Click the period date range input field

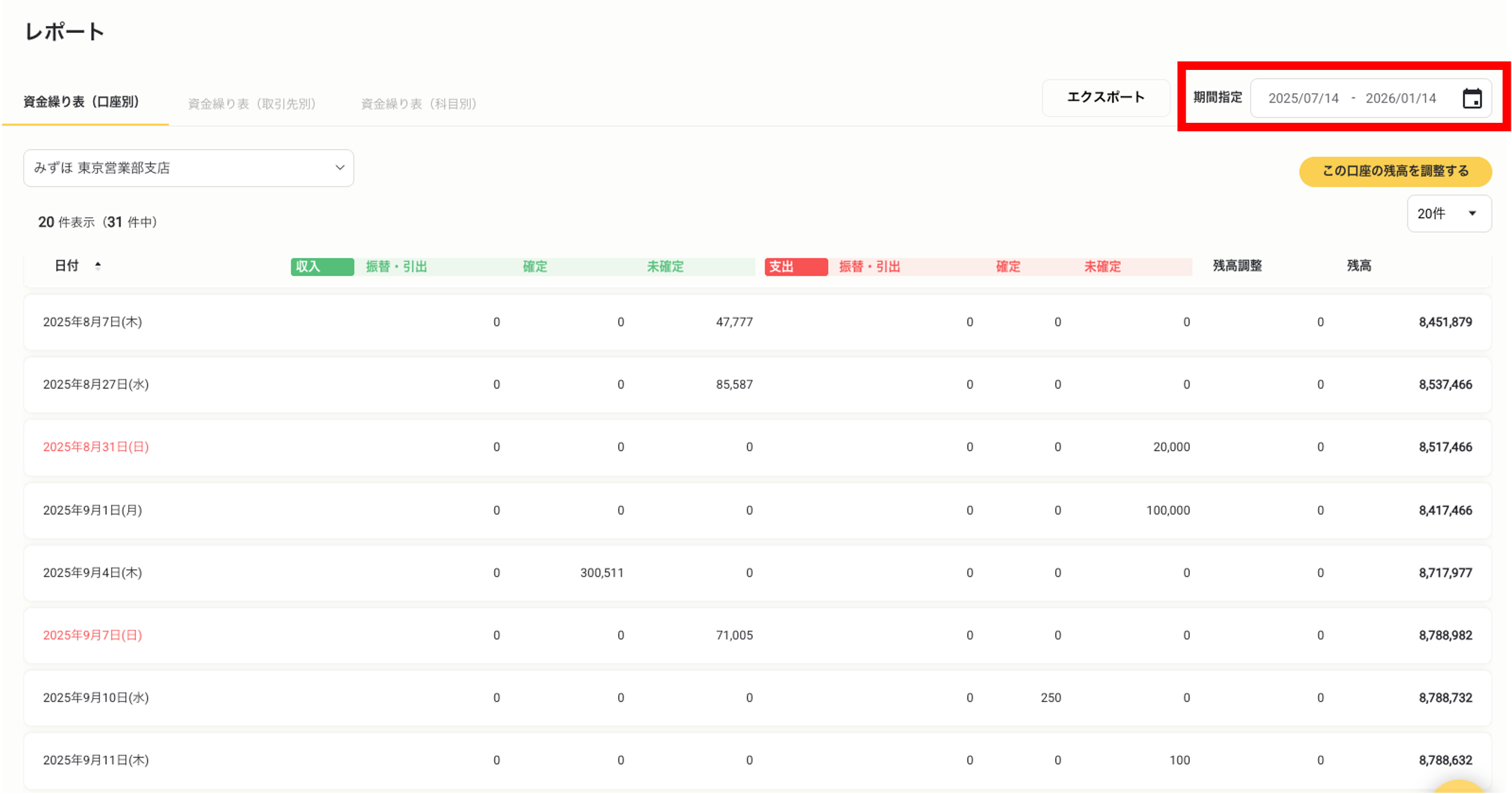[x=1352, y=98]
